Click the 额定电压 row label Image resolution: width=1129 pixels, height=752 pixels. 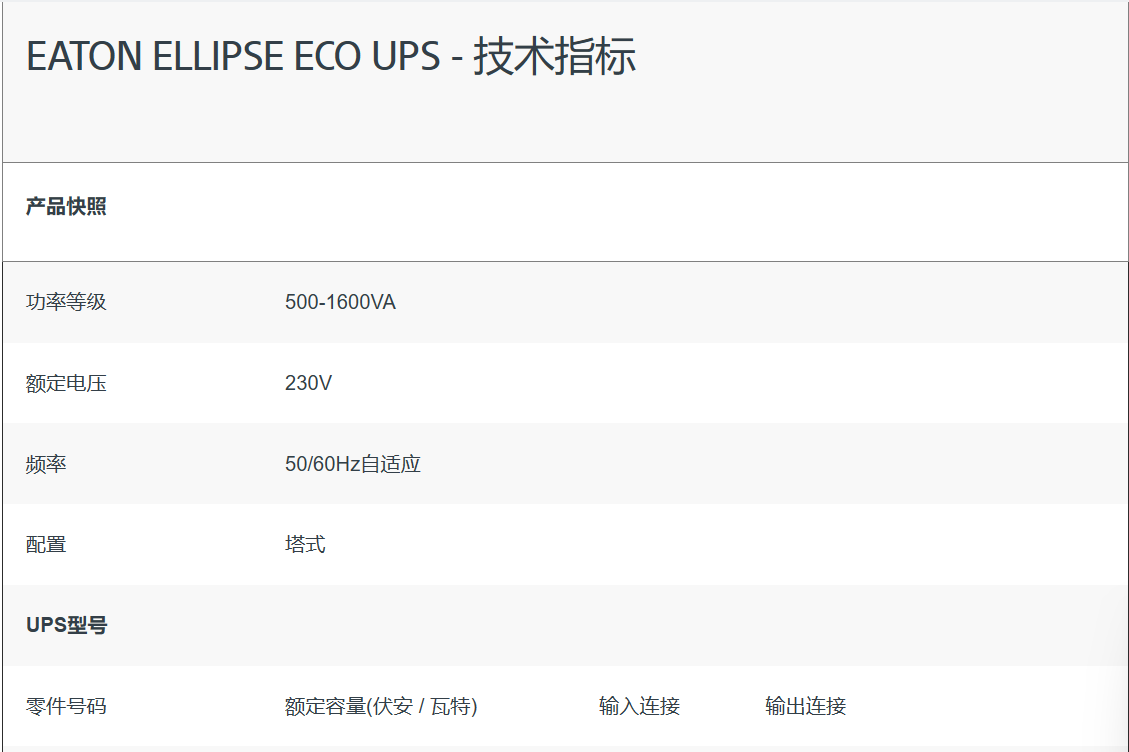(66, 383)
